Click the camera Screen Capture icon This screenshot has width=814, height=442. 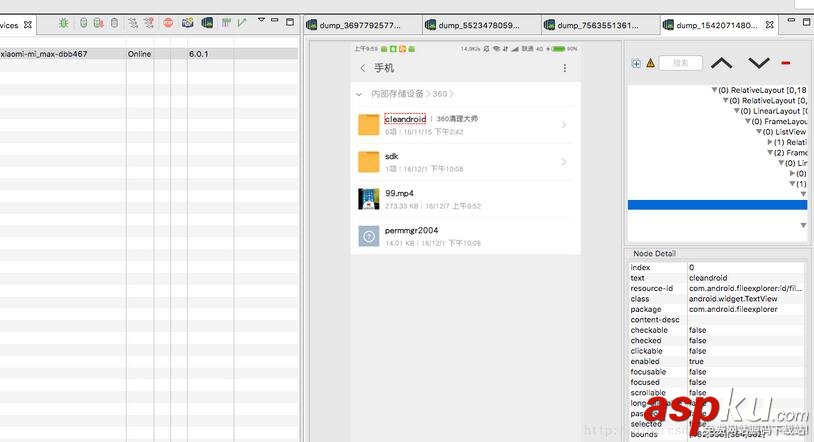[187, 22]
